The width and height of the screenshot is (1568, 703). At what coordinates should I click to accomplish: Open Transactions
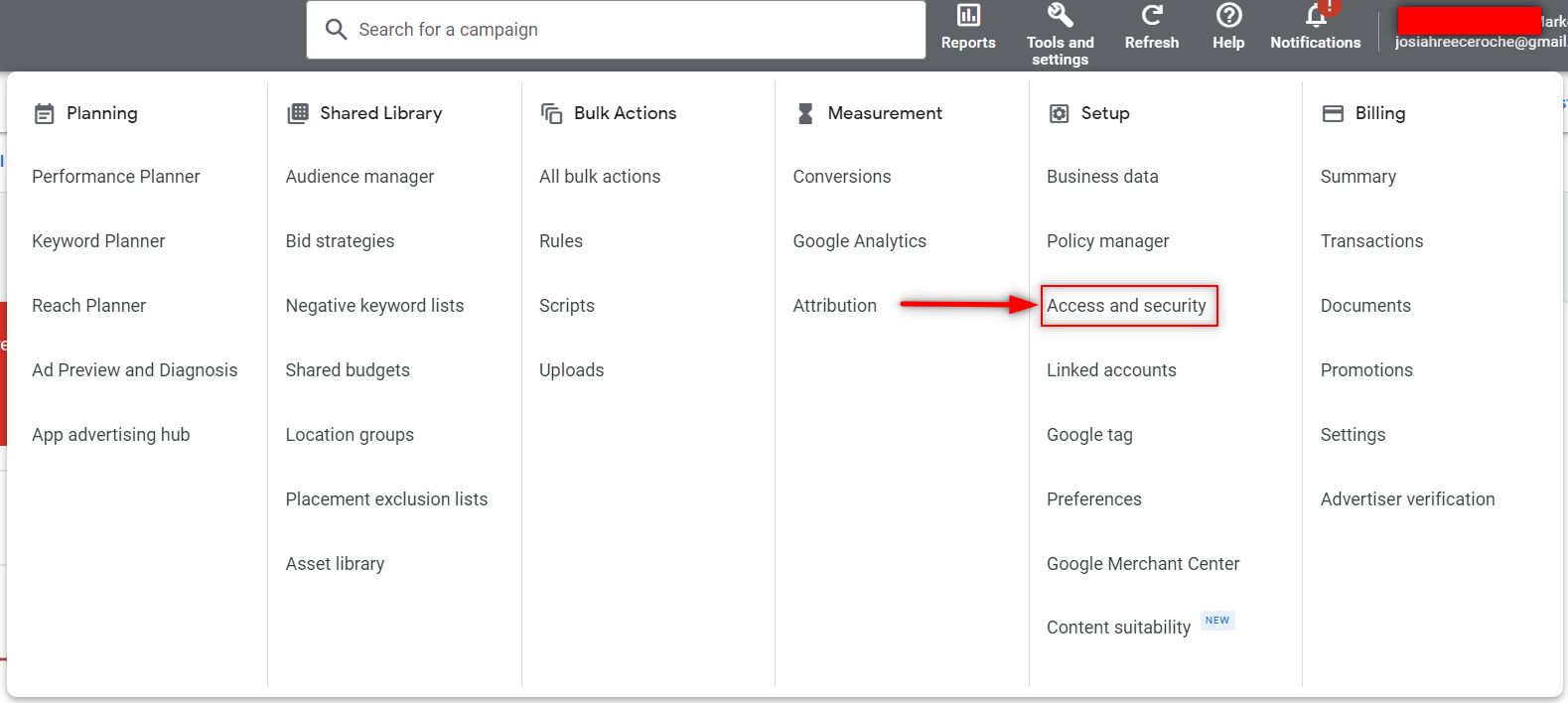pos(1371,241)
